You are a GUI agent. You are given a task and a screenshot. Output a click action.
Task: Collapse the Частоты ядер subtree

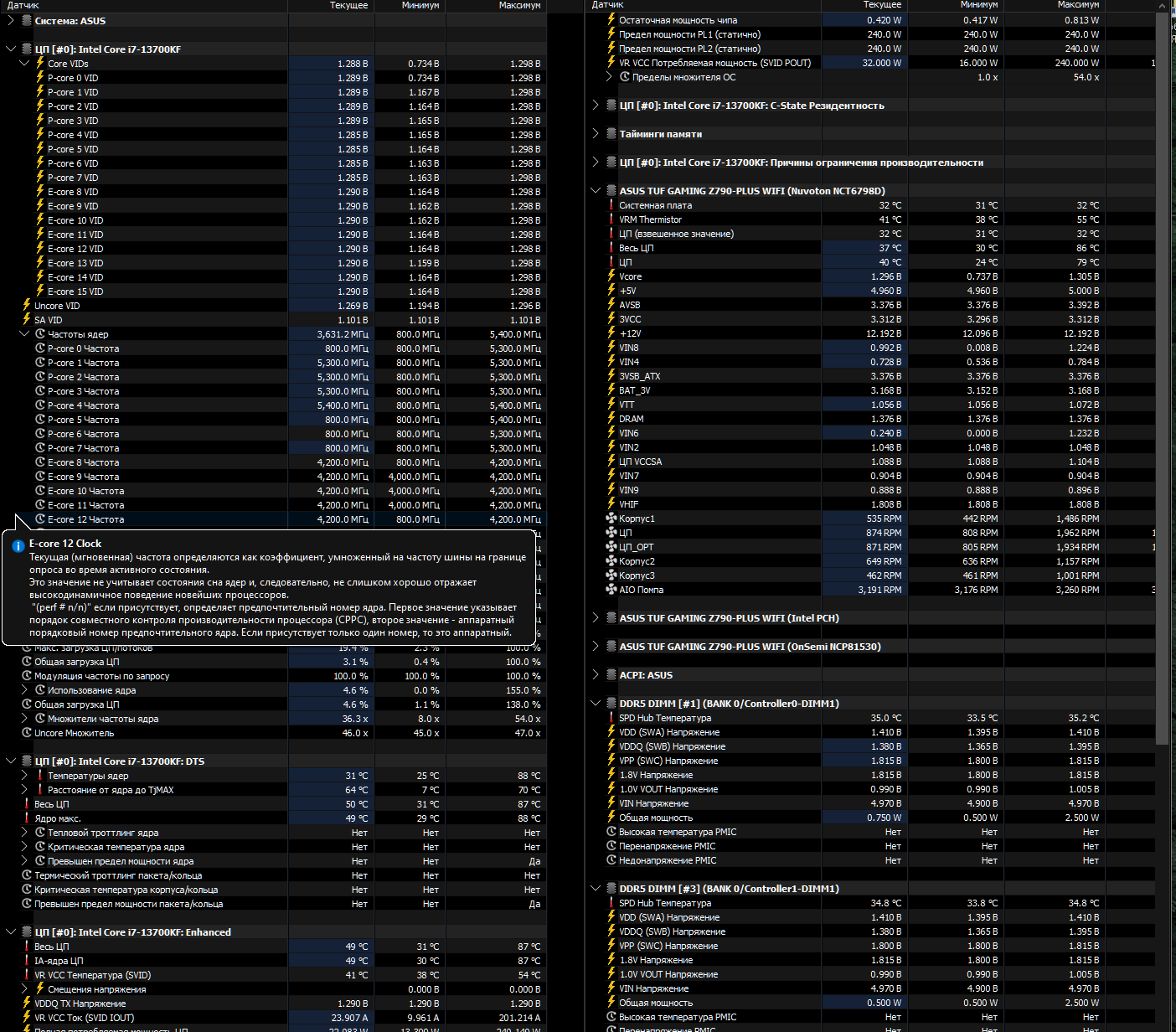(24, 334)
